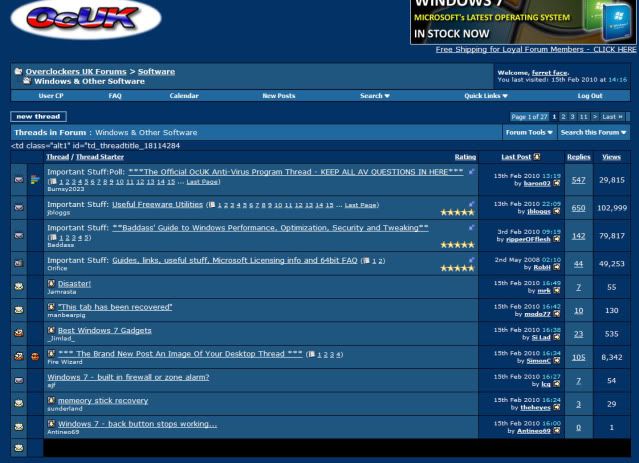639x463 pixels.
Task: Click thread status envelope for Disaster! row
Action: pos(19,287)
